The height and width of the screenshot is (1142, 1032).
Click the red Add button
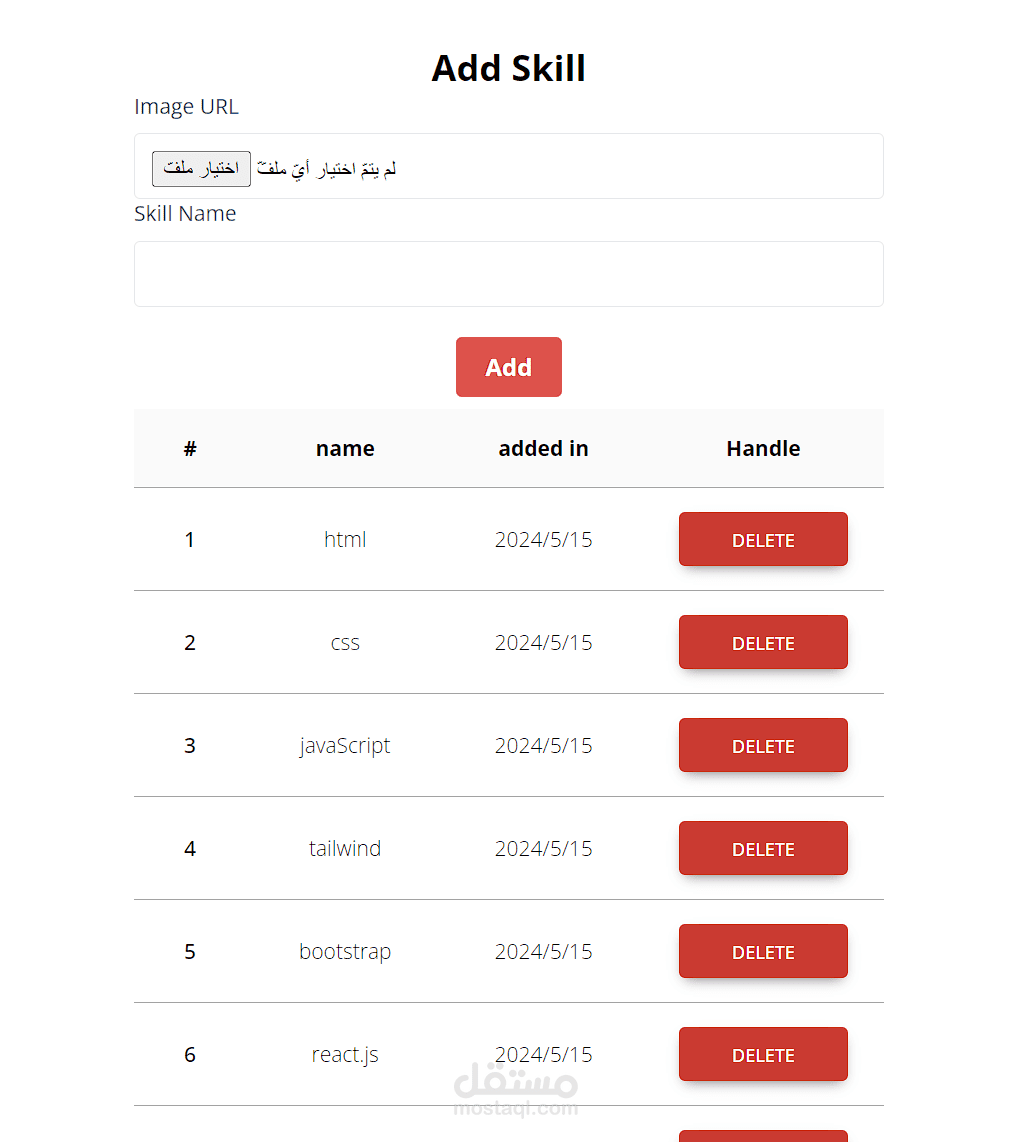tap(508, 367)
